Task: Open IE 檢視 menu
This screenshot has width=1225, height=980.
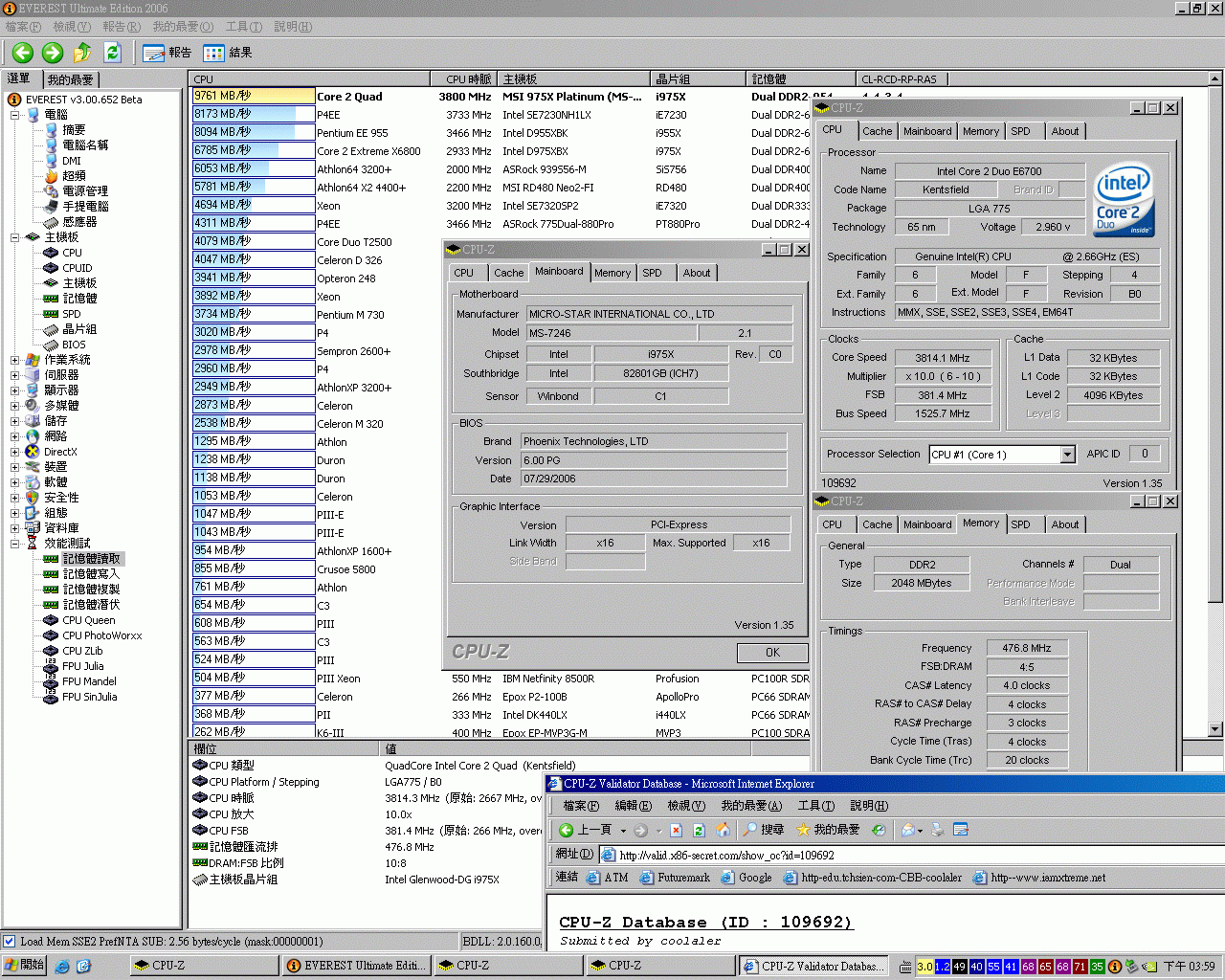Action: (x=685, y=806)
